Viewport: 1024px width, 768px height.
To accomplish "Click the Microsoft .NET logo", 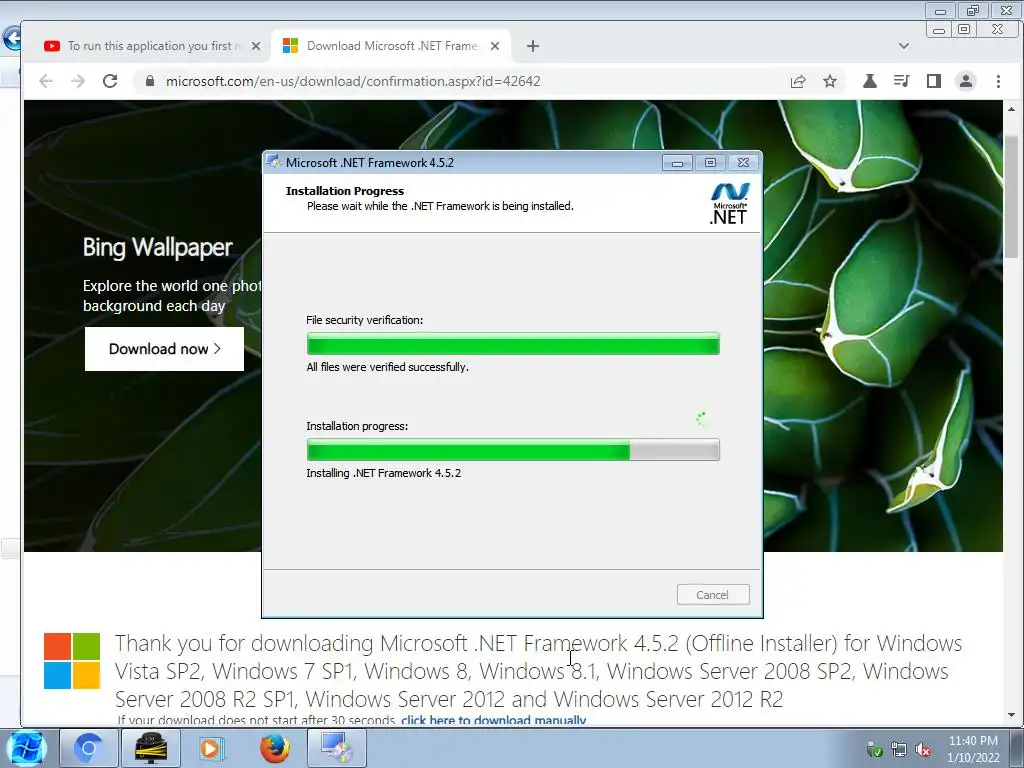I will [x=729, y=204].
